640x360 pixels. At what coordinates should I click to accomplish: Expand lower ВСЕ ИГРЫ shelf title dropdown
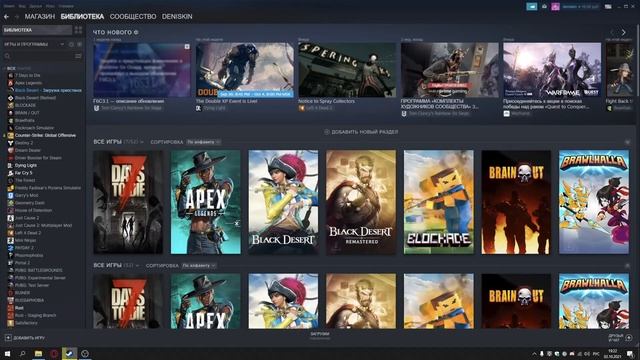tap(137, 266)
